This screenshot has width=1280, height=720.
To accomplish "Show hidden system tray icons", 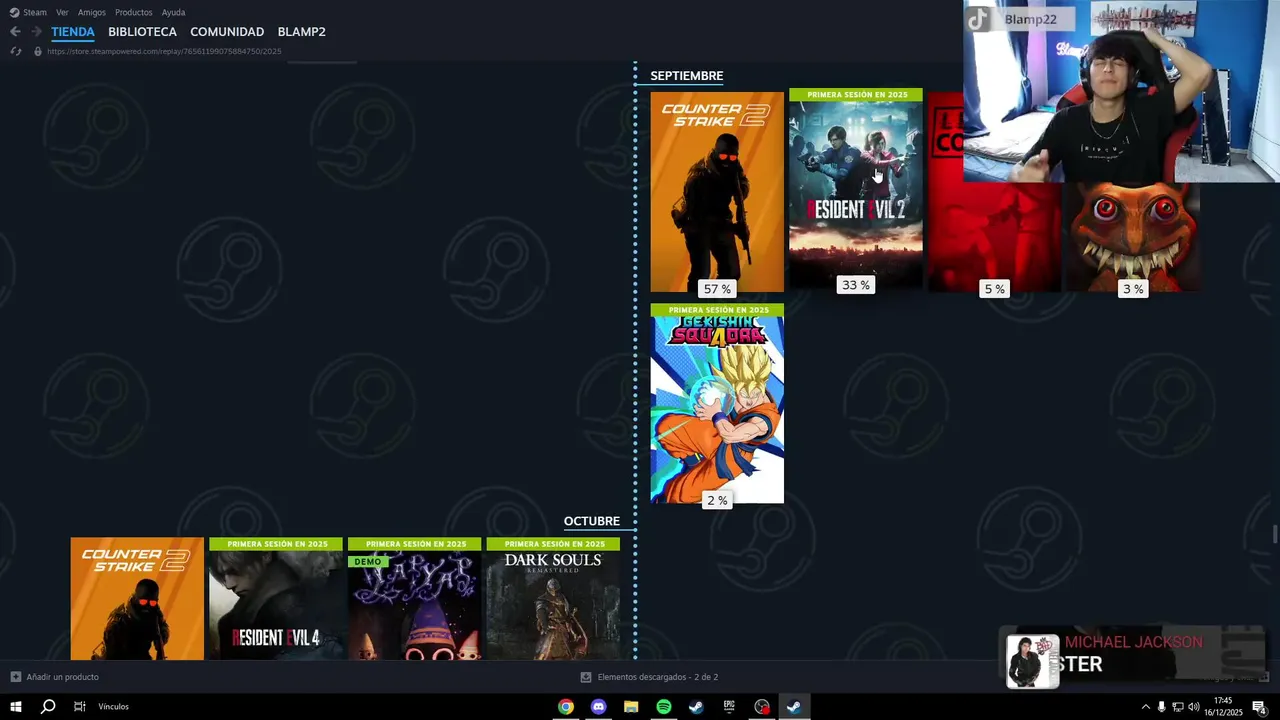I will click(x=1145, y=707).
